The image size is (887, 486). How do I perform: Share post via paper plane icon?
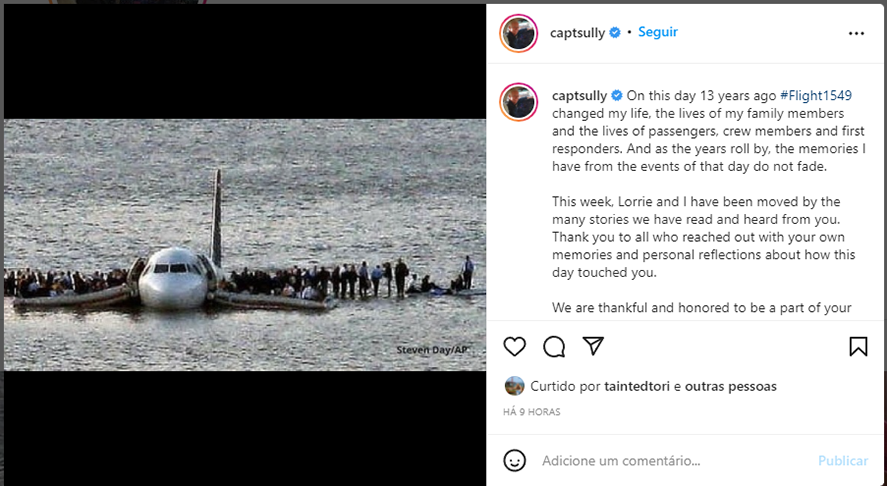[x=593, y=347]
